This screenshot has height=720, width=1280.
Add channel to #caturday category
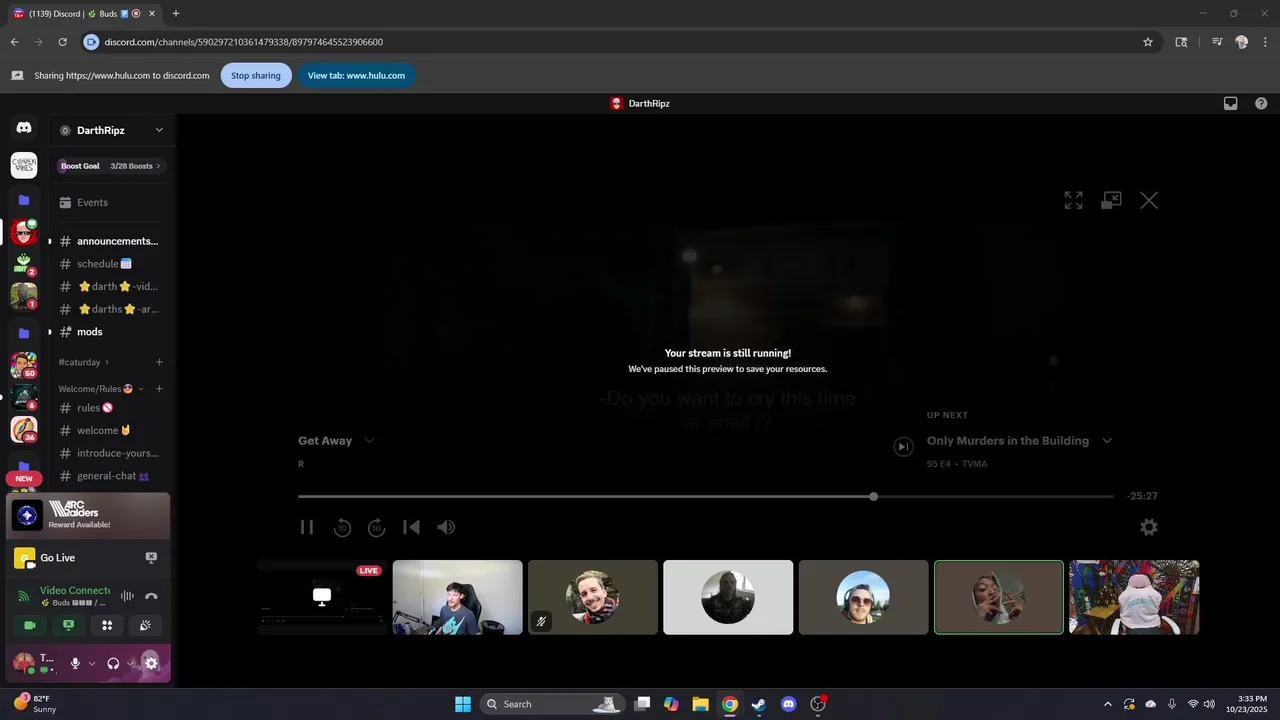click(159, 362)
